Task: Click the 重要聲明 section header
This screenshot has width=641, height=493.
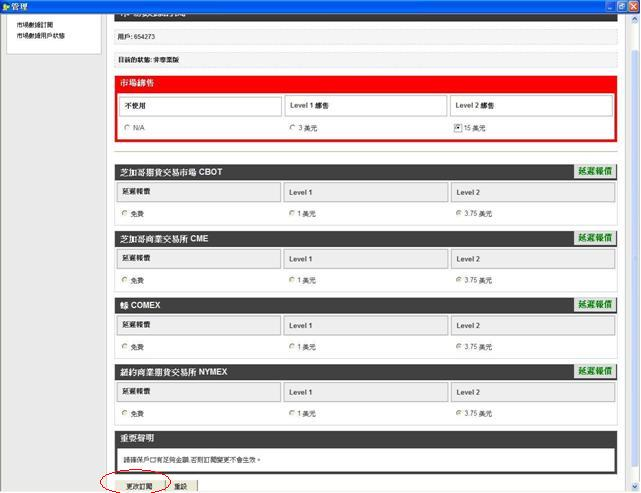Action: pyautogui.click(x=365, y=438)
